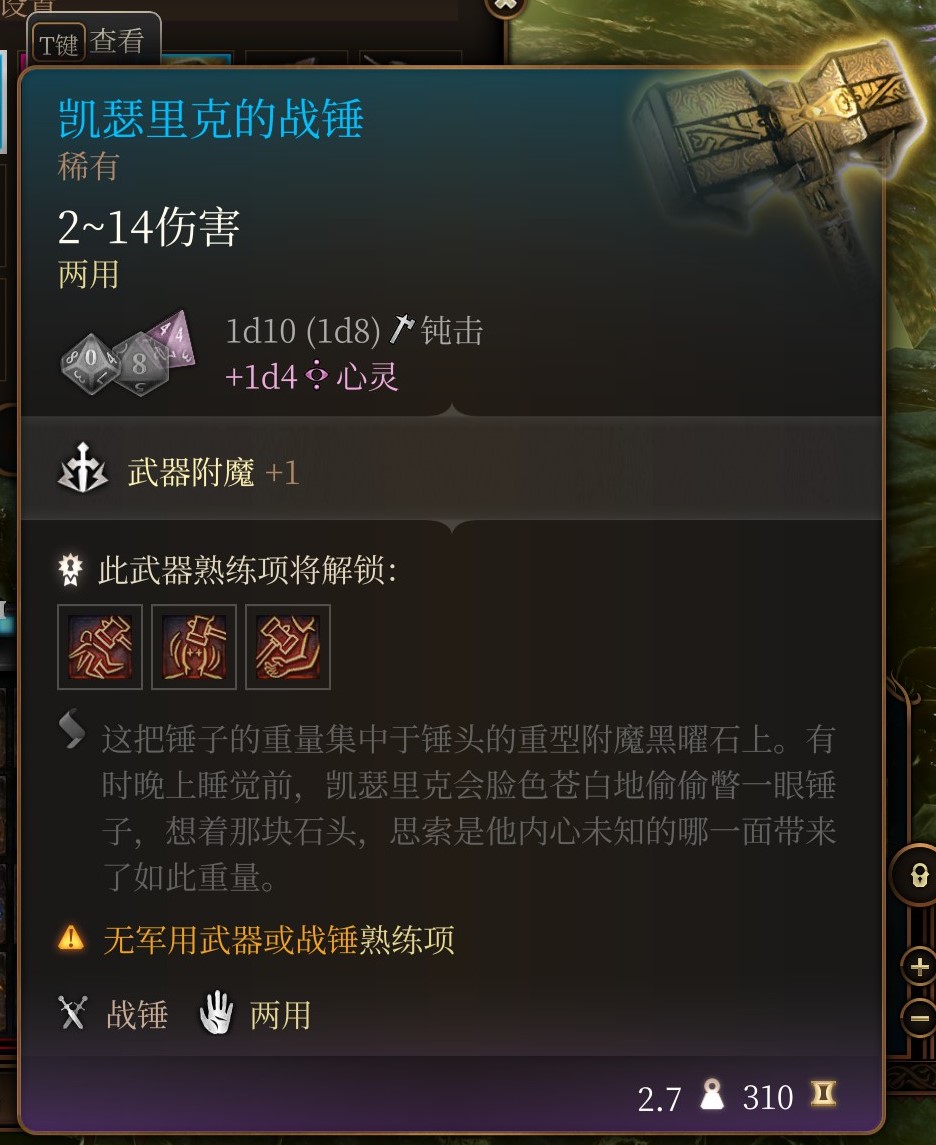Click the yellow warning proficiency icon
The width and height of the screenshot is (936, 1145).
click(71, 938)
